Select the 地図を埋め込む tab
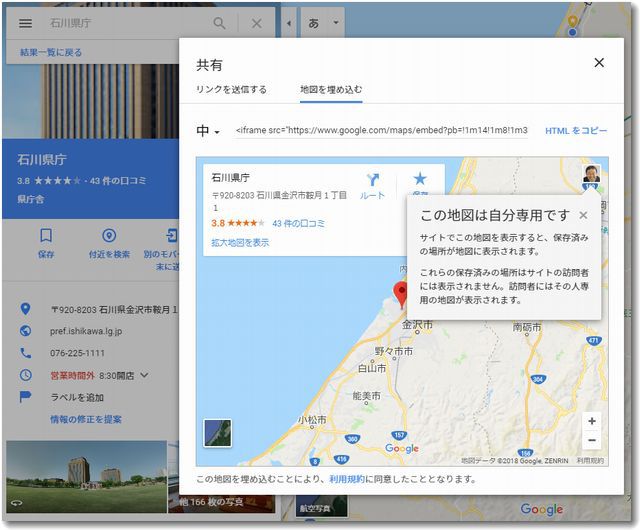 click(x=331, y=89)
